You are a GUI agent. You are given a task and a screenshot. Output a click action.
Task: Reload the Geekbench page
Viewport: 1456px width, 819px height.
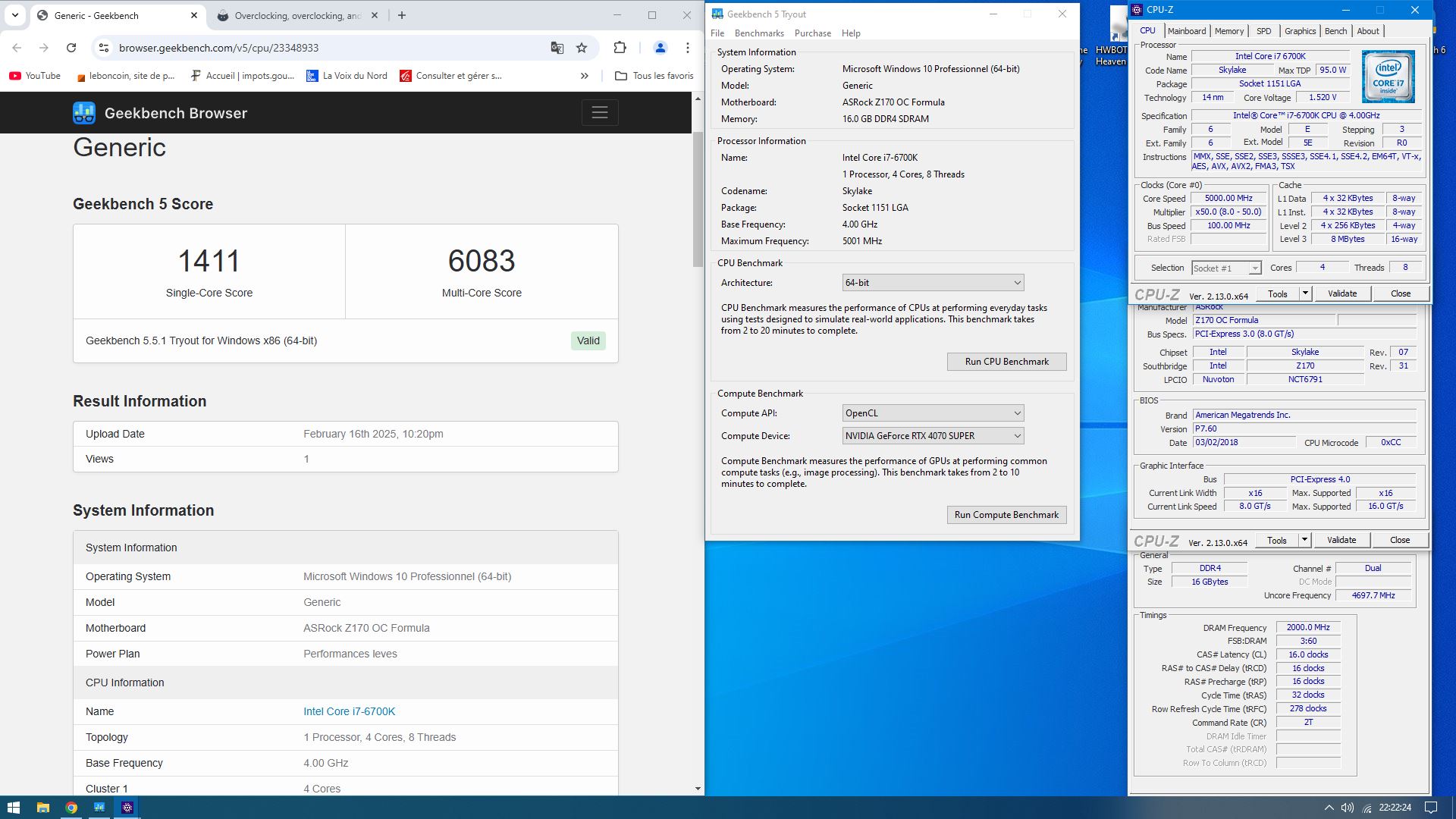coord(71,48)
